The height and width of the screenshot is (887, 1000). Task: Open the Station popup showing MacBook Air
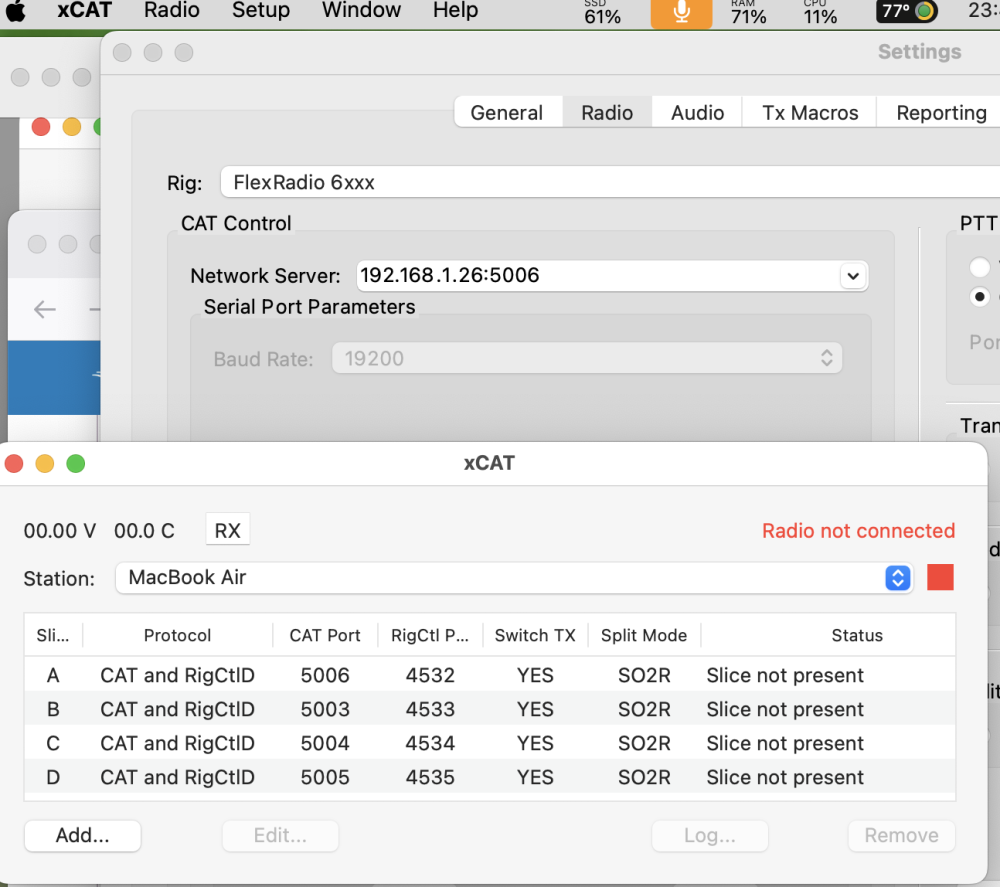[514, 578]
